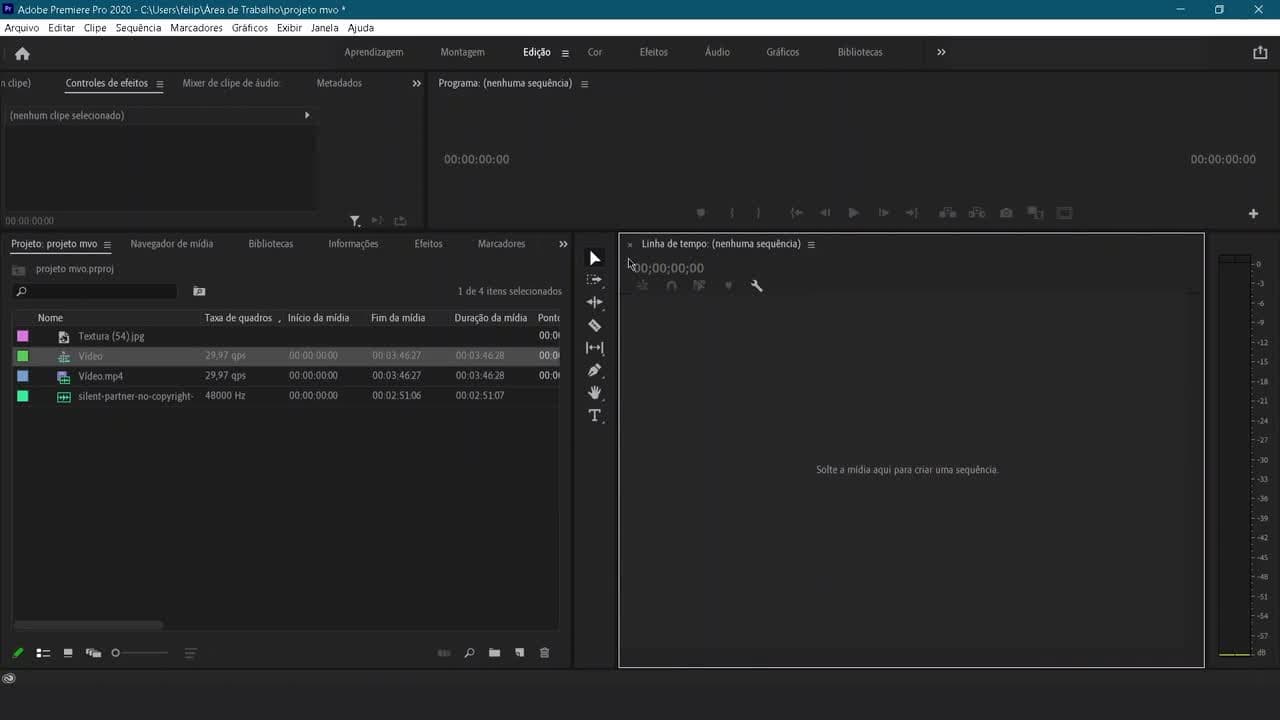Toggle insert sequences as nests button

(x=642, y=286)
